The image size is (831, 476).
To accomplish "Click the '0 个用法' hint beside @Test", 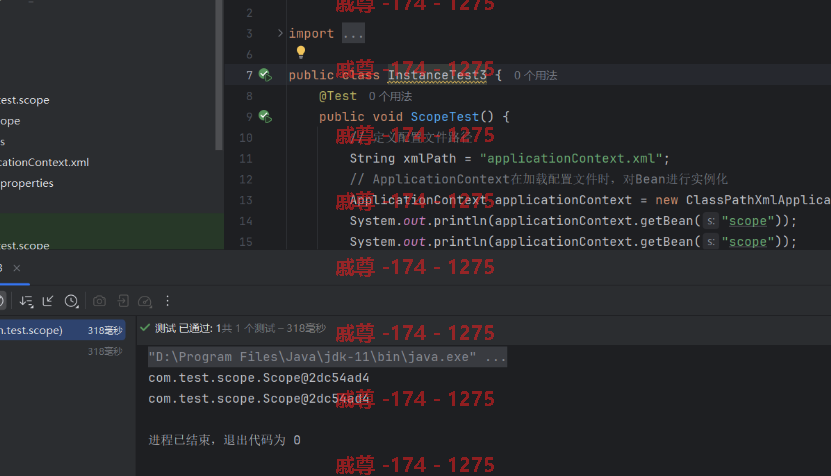I will (390, 96).
